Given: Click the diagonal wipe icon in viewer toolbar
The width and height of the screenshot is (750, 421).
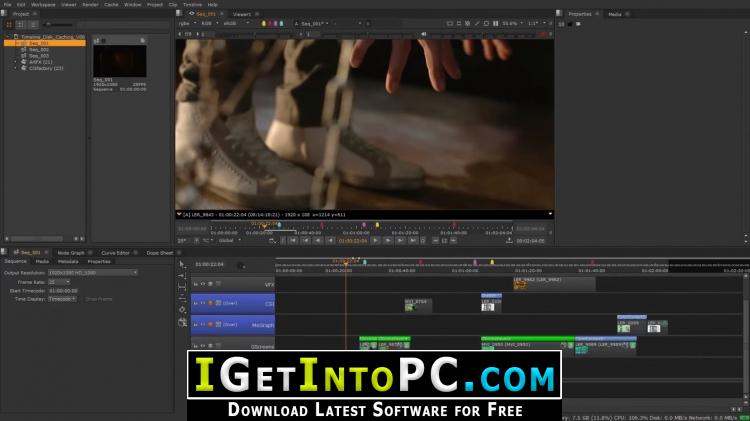Looking at the screenshot, I should (x=477, y=23).
